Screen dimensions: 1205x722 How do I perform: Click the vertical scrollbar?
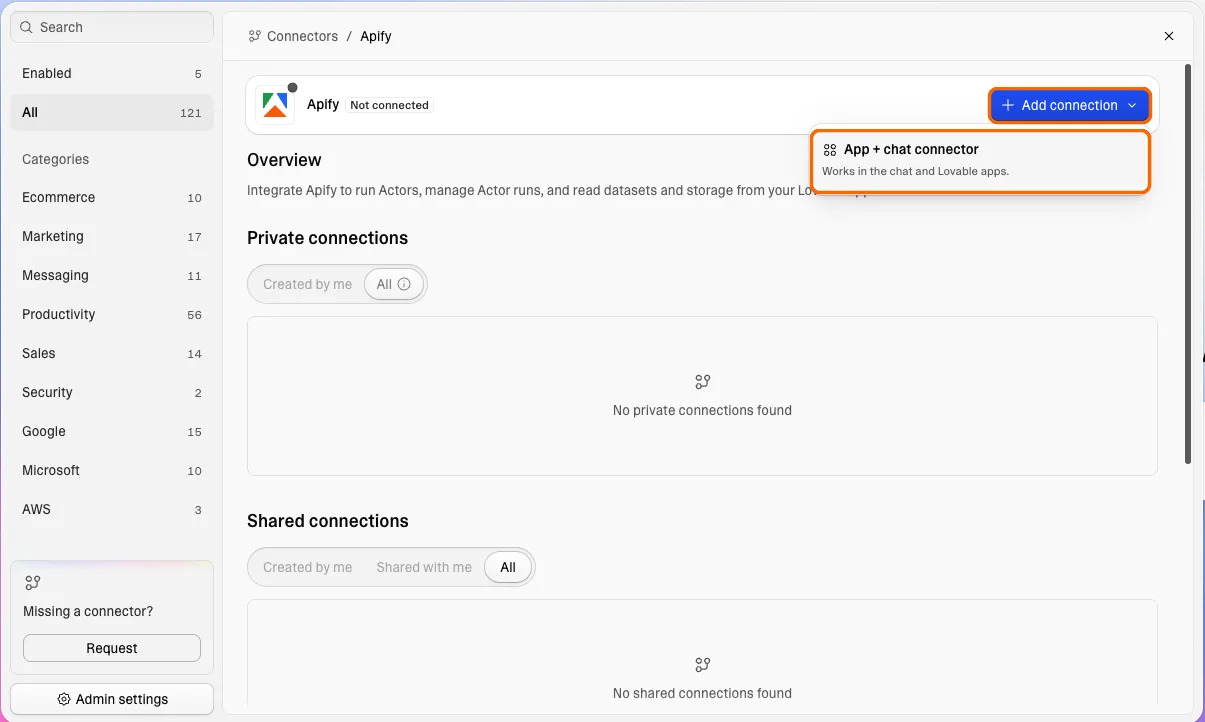(x=1187, y=264)
